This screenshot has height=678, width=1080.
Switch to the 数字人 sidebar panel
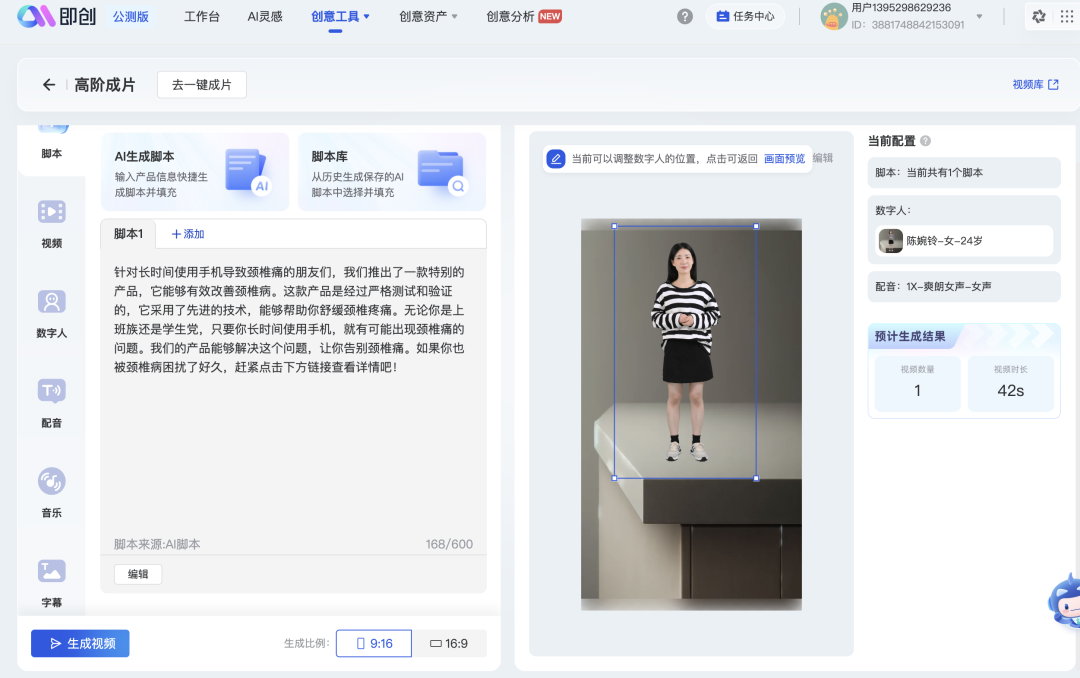51,312
